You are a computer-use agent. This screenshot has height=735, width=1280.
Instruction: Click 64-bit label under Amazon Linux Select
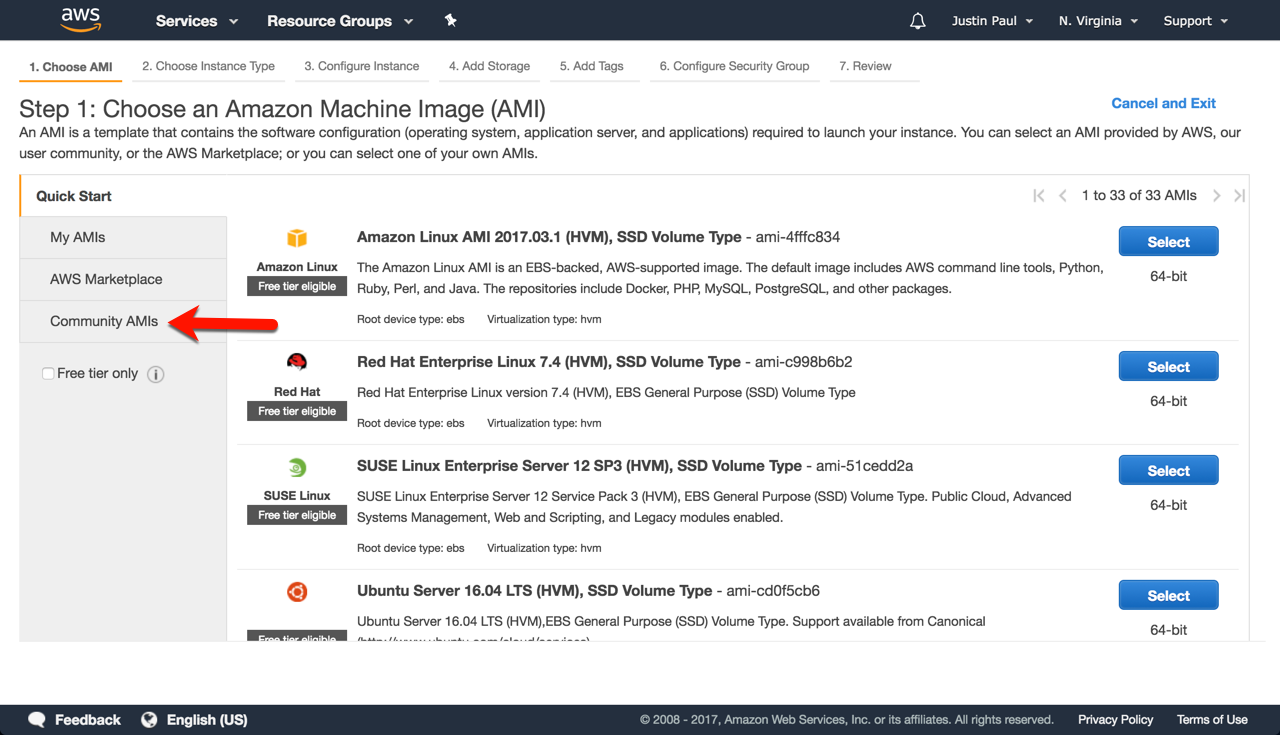pos(1168,276)
